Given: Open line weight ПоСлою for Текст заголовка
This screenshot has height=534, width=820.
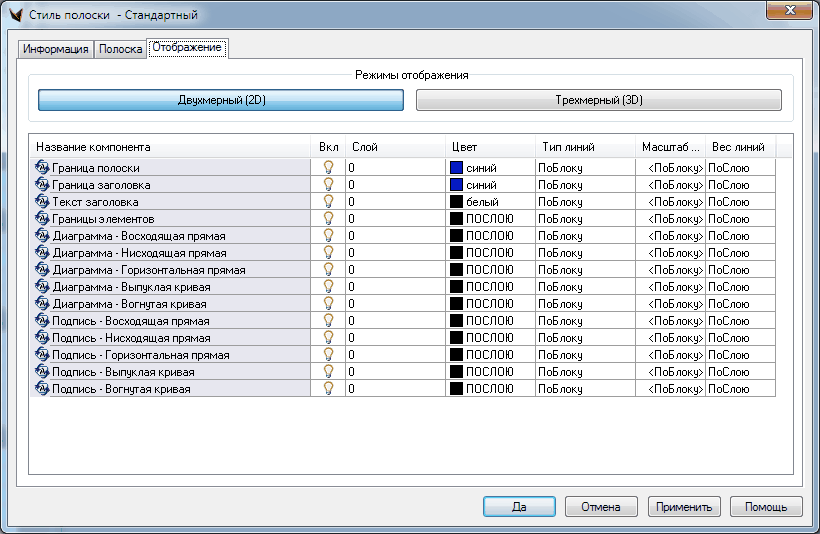Looking at the screenshot, I should coord(738,202).
